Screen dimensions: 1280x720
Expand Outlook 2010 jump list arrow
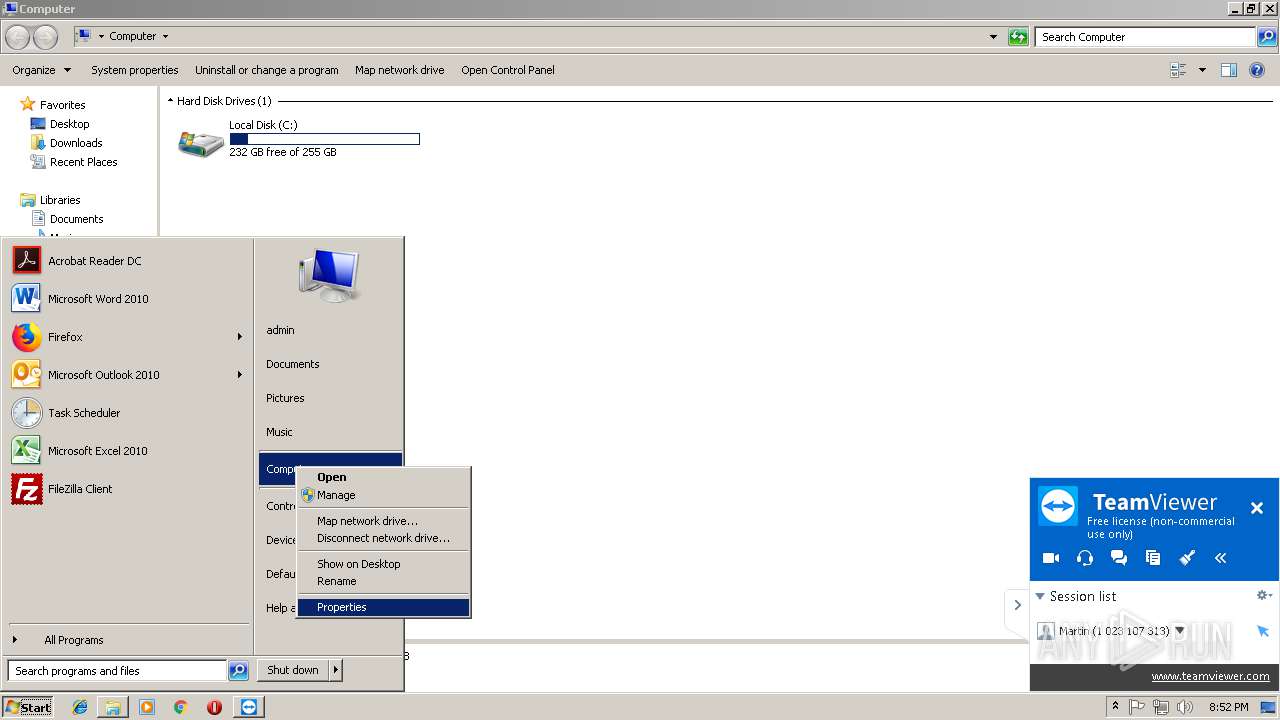point(239,375)
